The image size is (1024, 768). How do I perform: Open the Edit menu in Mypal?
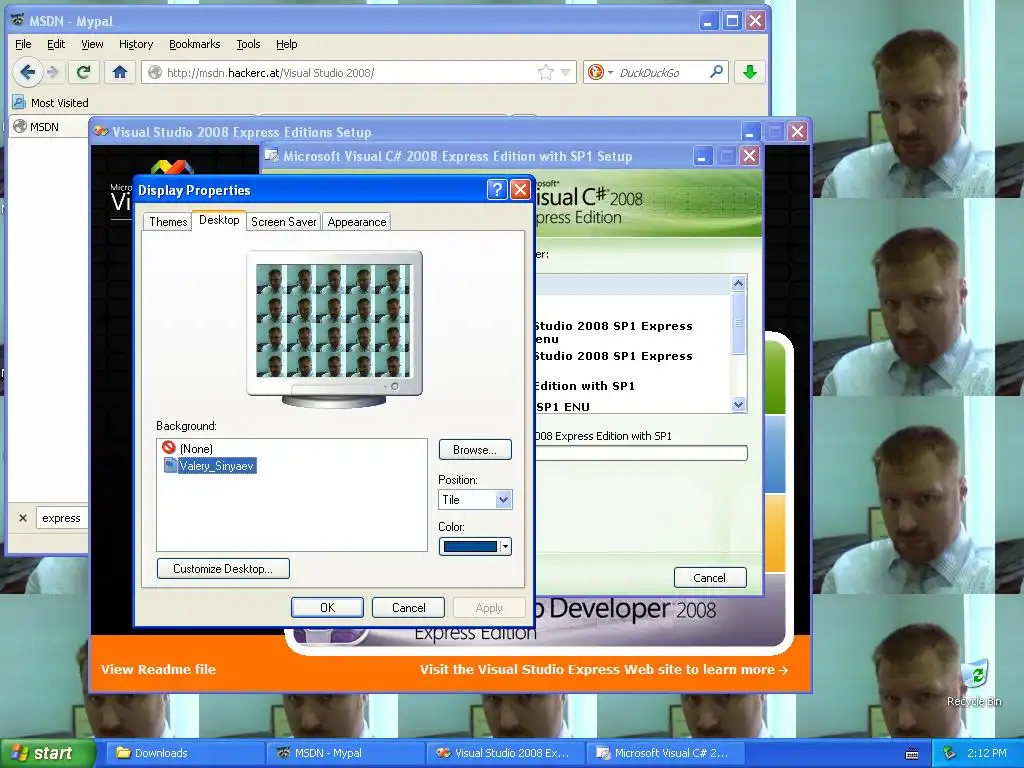pyautogui.click(x=56, y=44)
